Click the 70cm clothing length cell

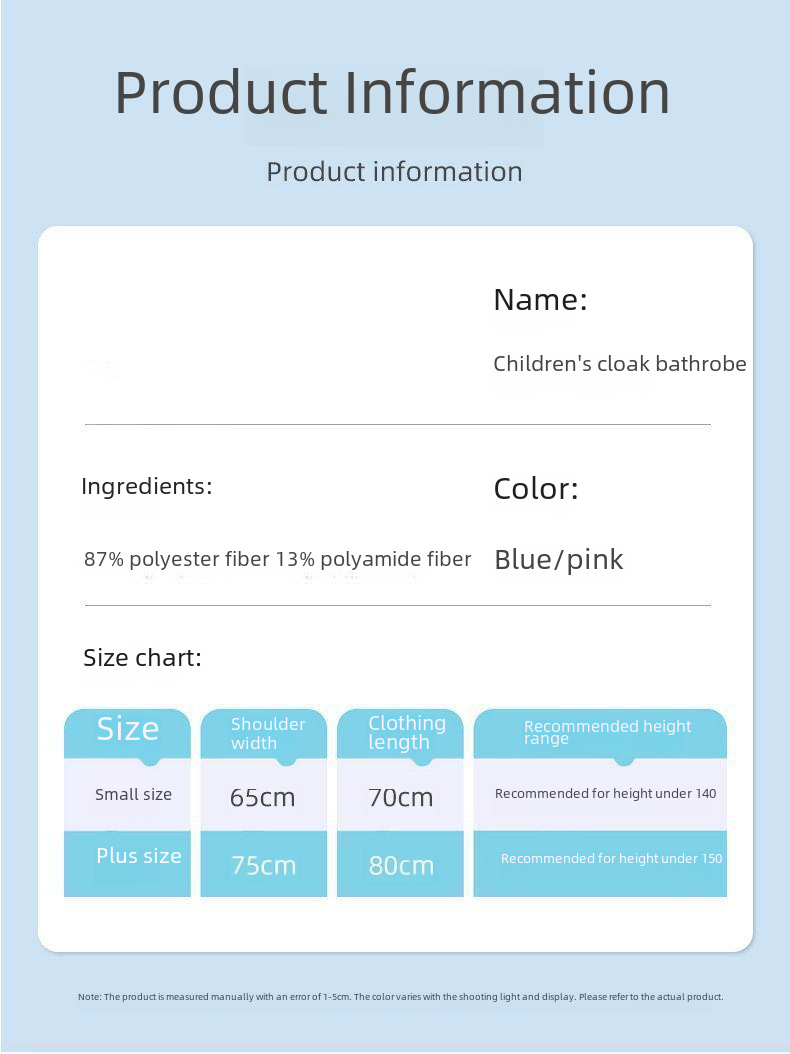click(400, 798)
